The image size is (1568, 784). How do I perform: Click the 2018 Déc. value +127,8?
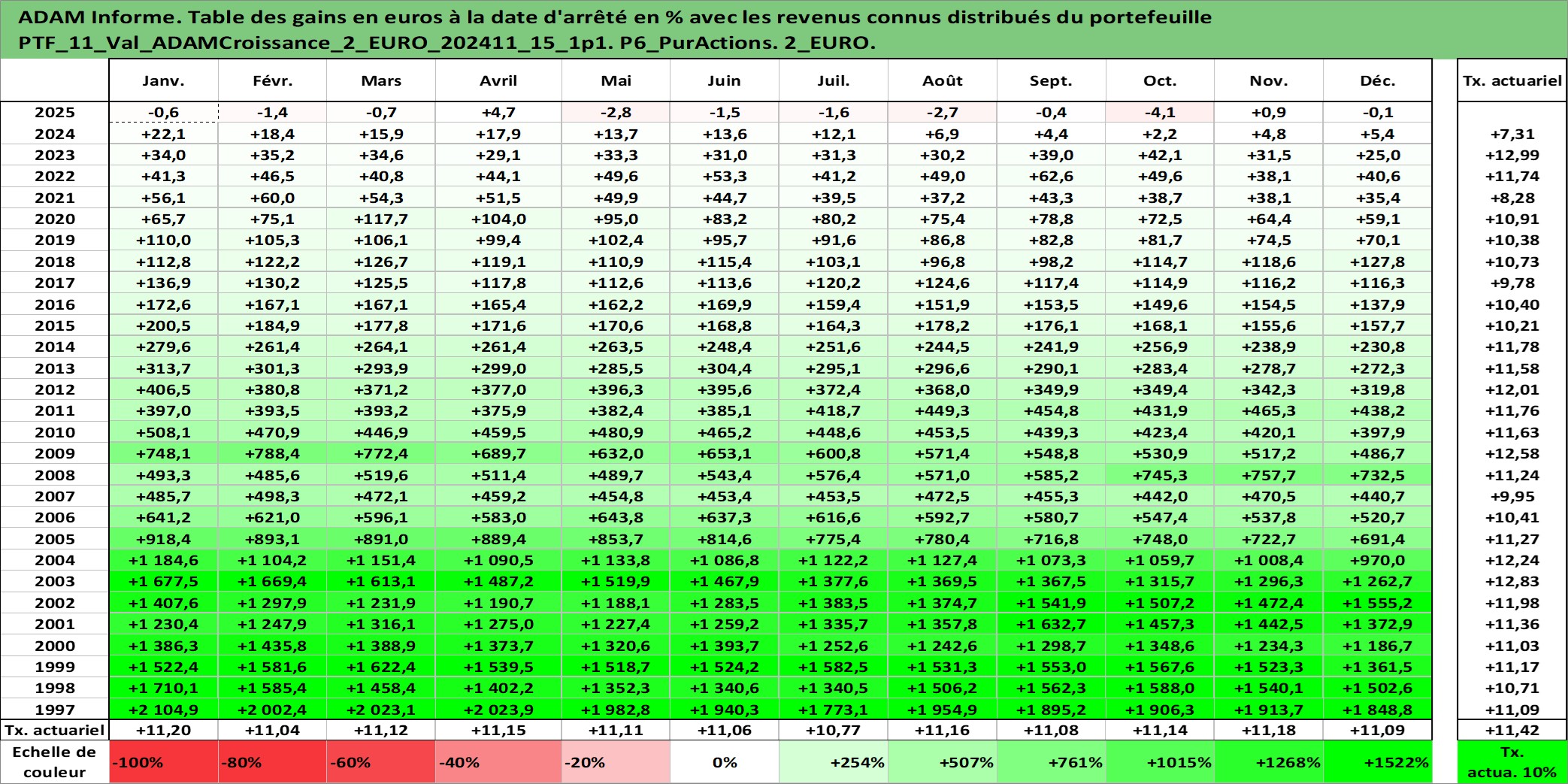coord(1378,262)
